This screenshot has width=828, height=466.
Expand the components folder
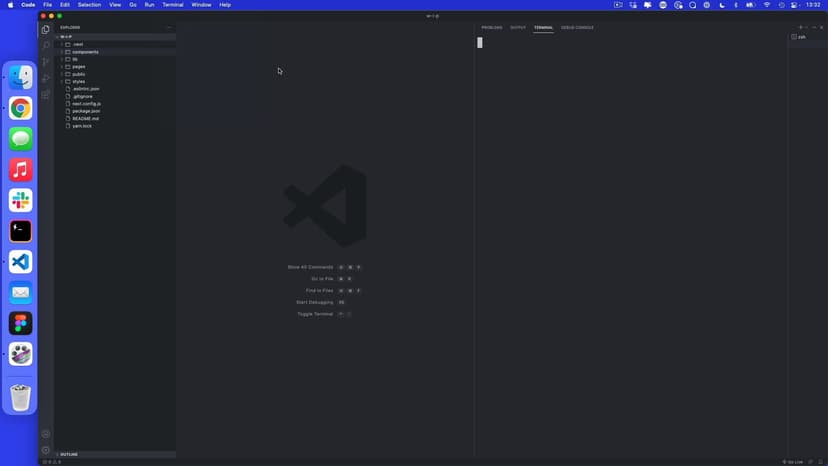pos(85,52)
